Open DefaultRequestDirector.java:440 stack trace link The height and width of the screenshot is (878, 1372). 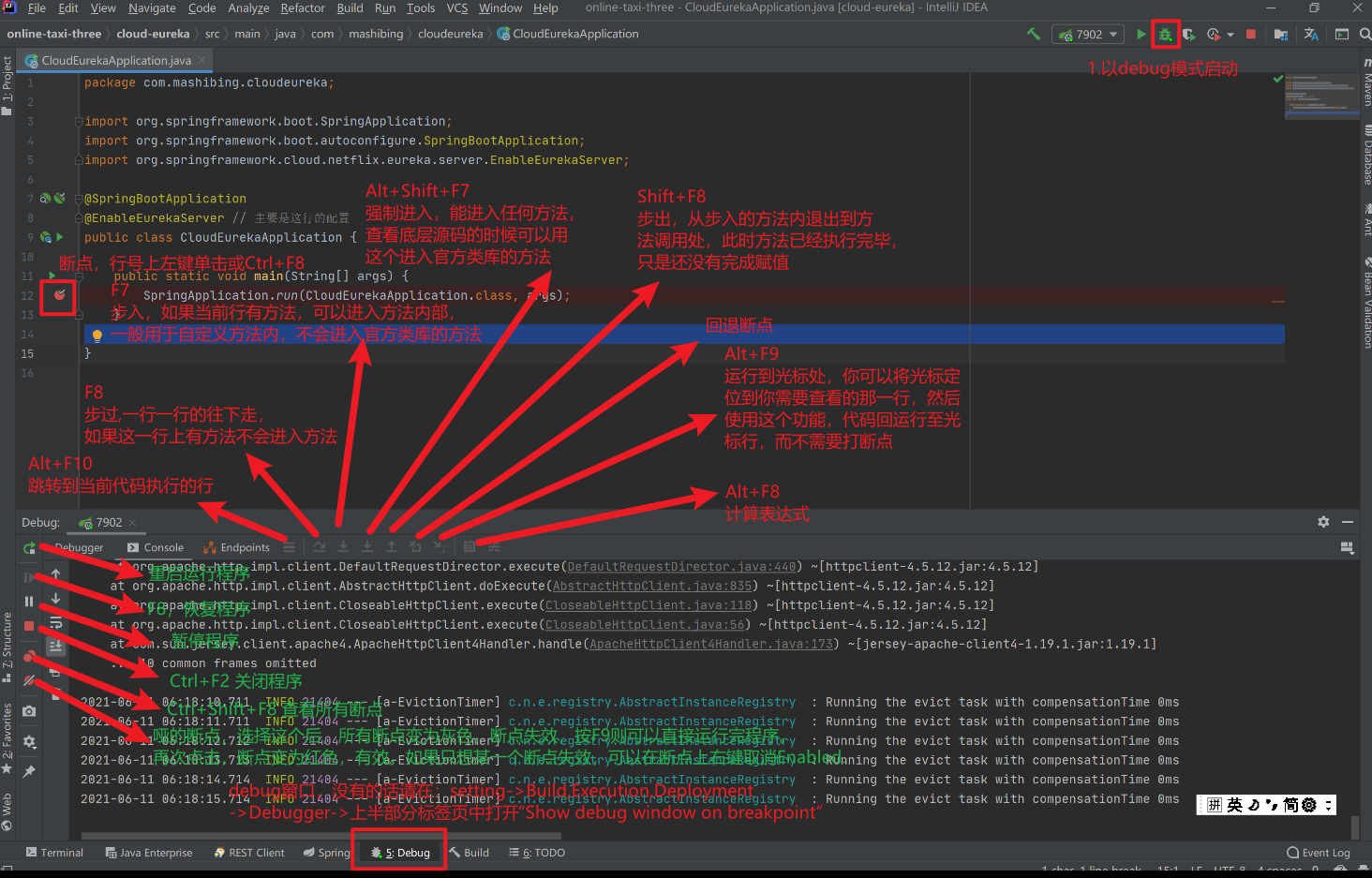point(682,567)
